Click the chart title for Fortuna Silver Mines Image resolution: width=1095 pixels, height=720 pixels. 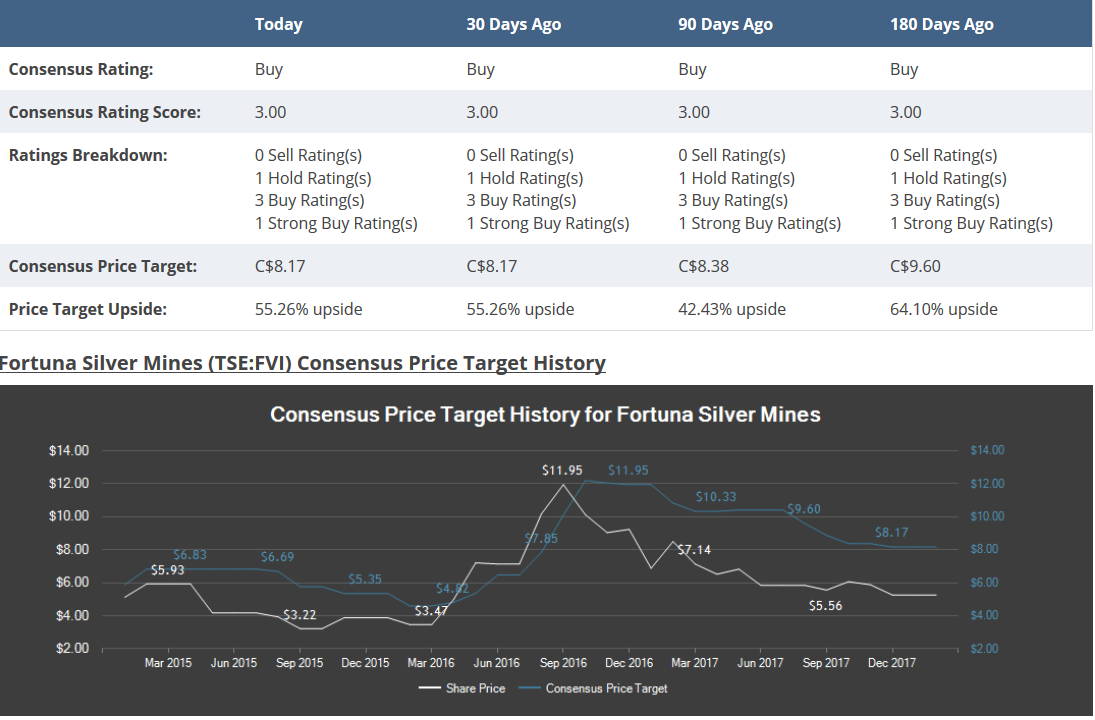point(545,414)
